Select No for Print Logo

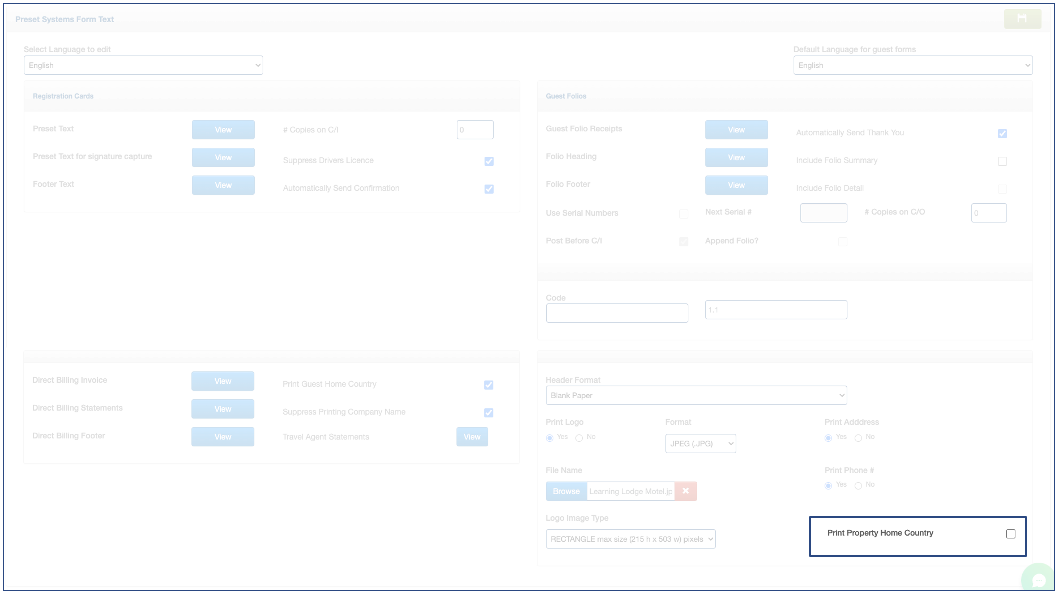tap(579, 438)
